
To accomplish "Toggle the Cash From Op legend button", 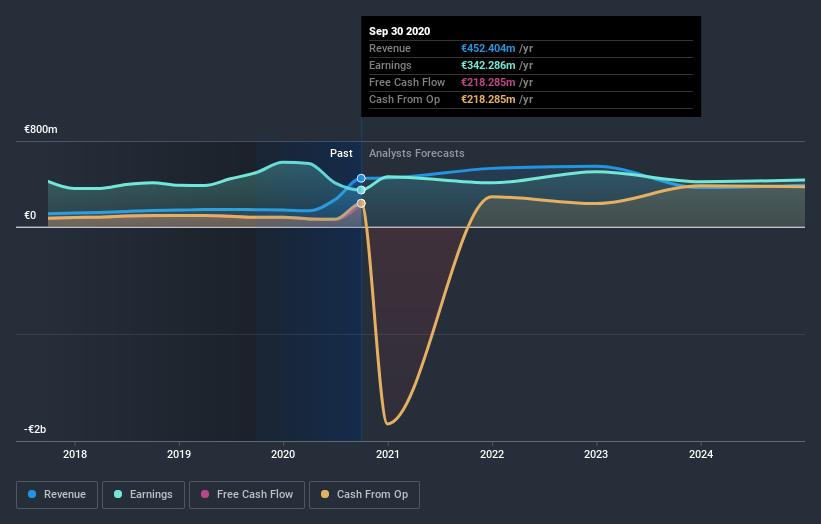I will click(x=364, y=495).
